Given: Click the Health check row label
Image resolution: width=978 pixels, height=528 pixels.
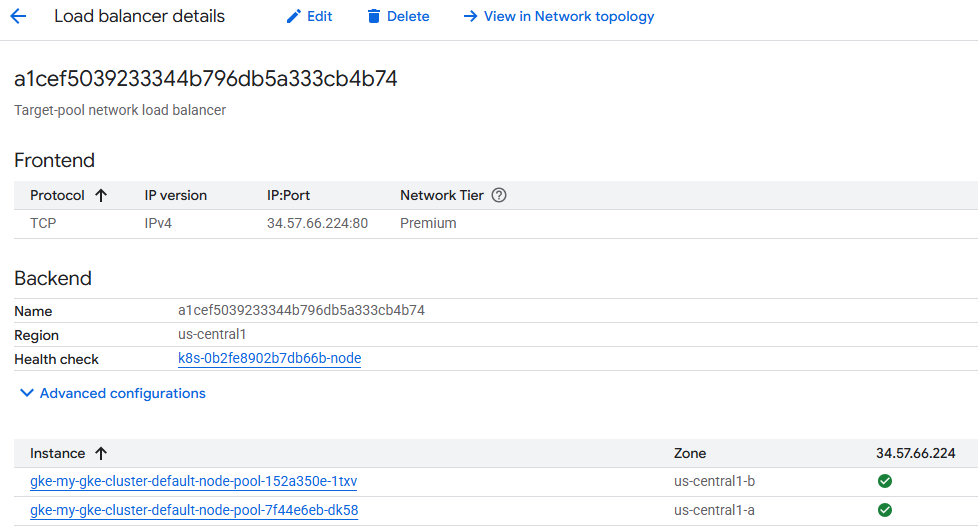Looking at the screenshot, I should [56, 359].
